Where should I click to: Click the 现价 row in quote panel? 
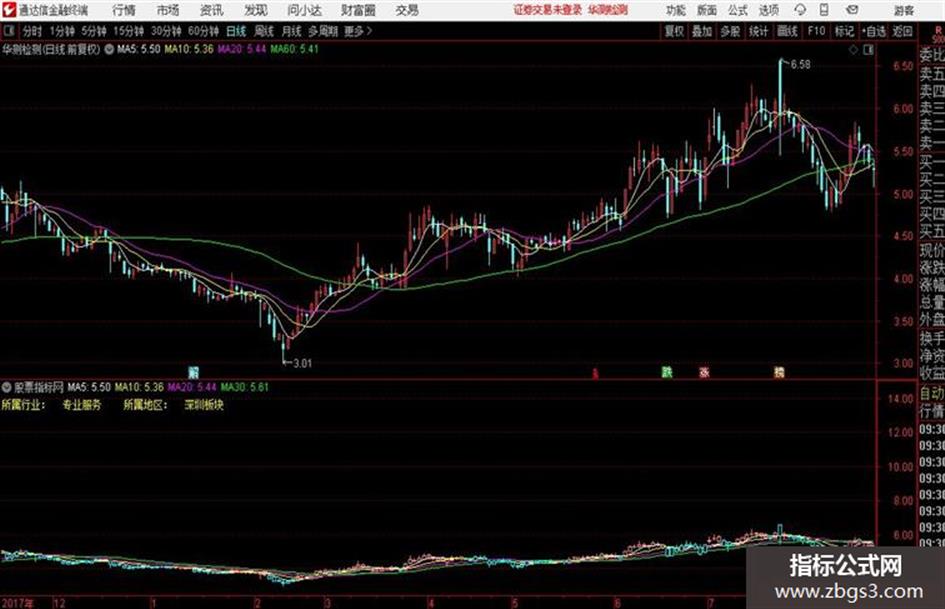tap(932, 250)
